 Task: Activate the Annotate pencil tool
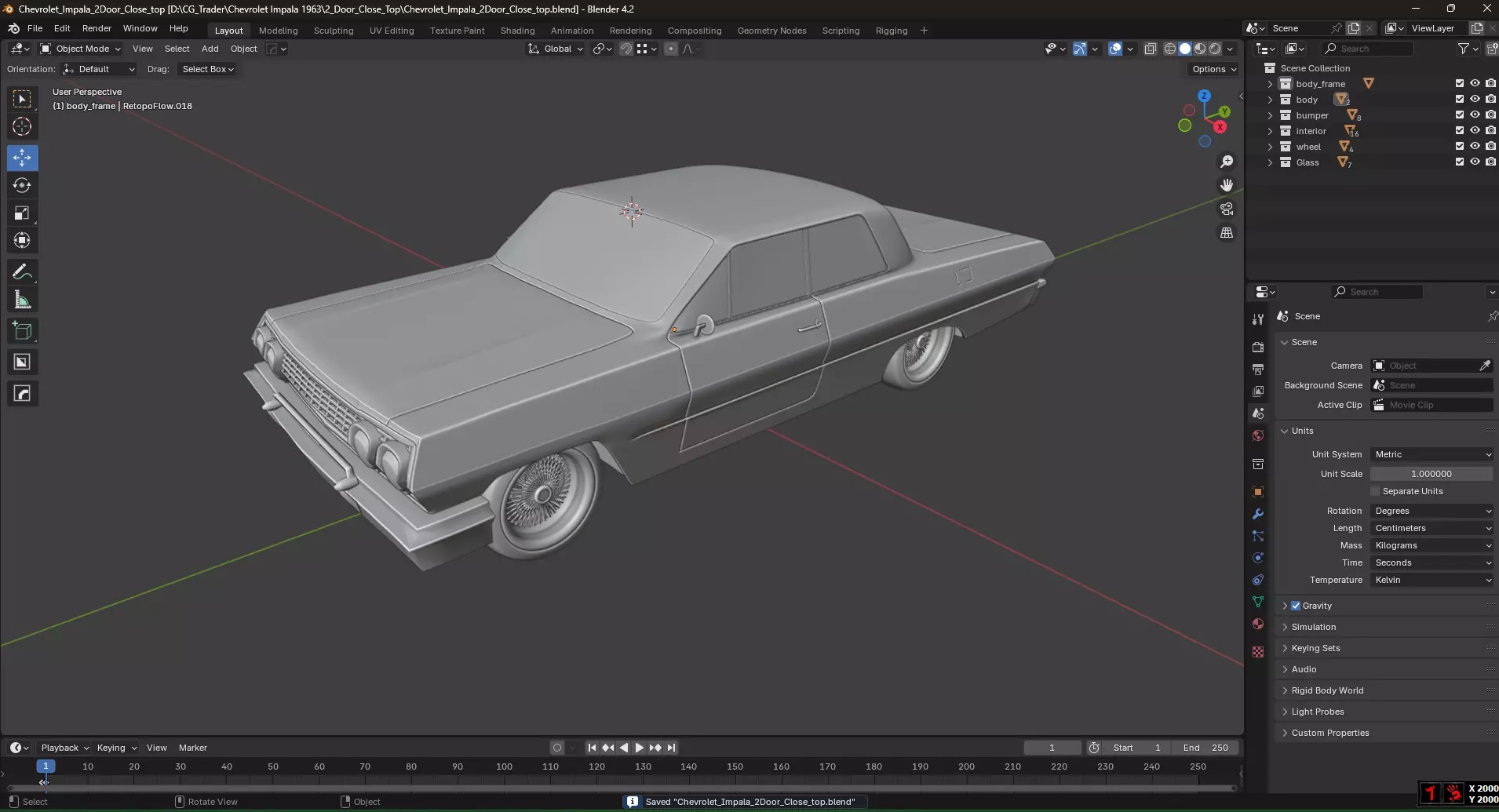[x=22, y=272]
